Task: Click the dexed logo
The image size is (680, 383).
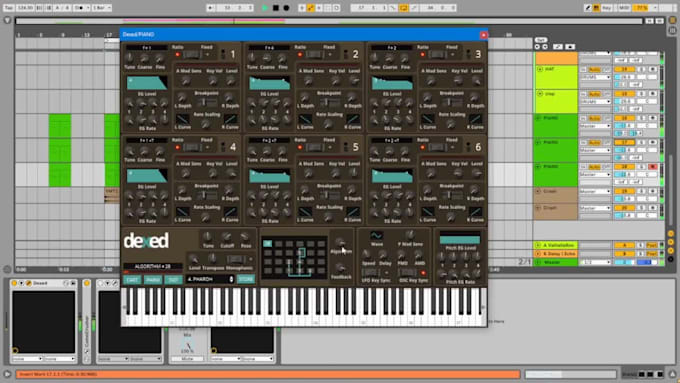Action: [x=146, y=241]
